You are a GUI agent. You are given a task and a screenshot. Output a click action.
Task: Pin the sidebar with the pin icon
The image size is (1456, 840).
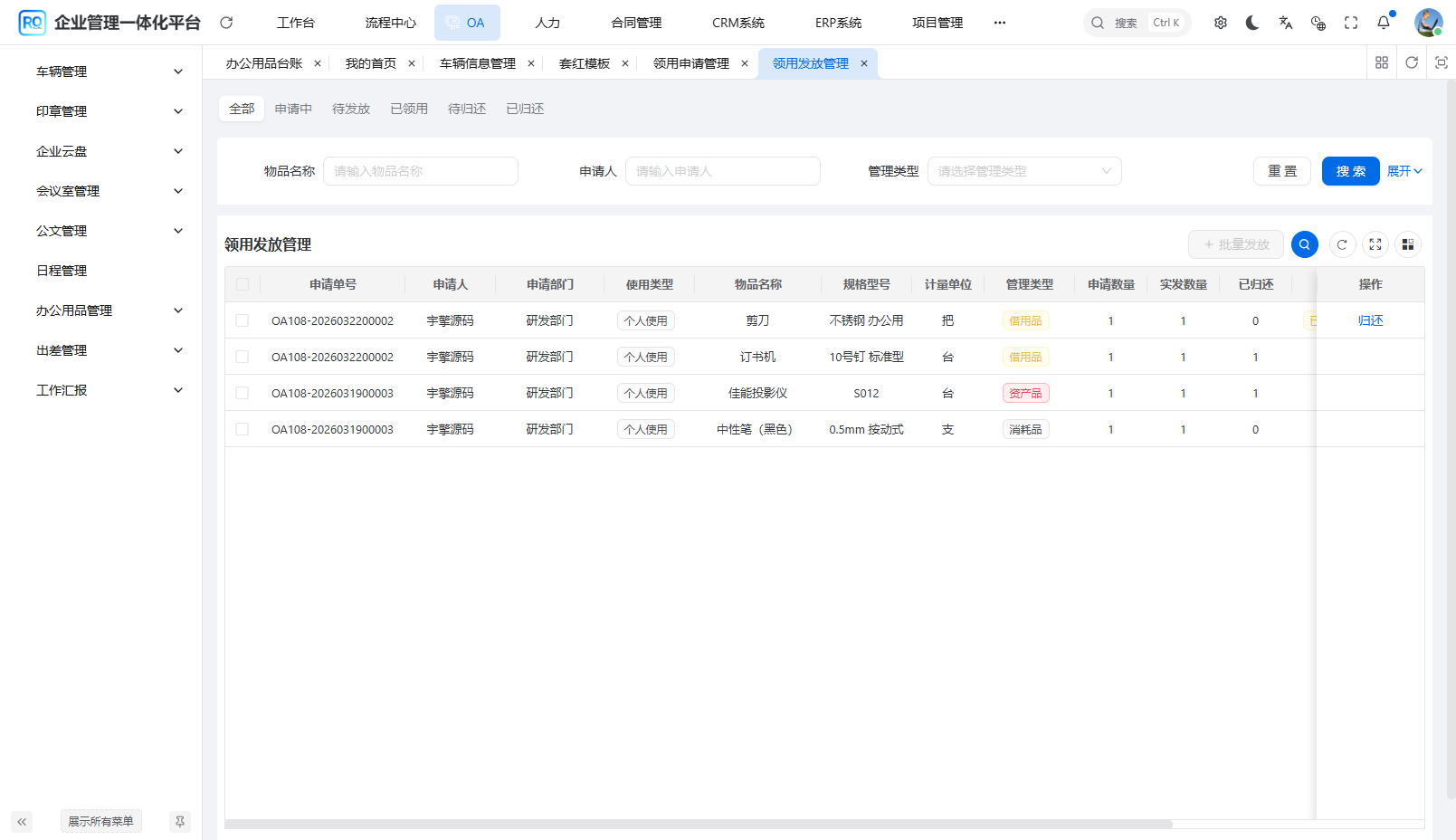(x=179, y=822)
